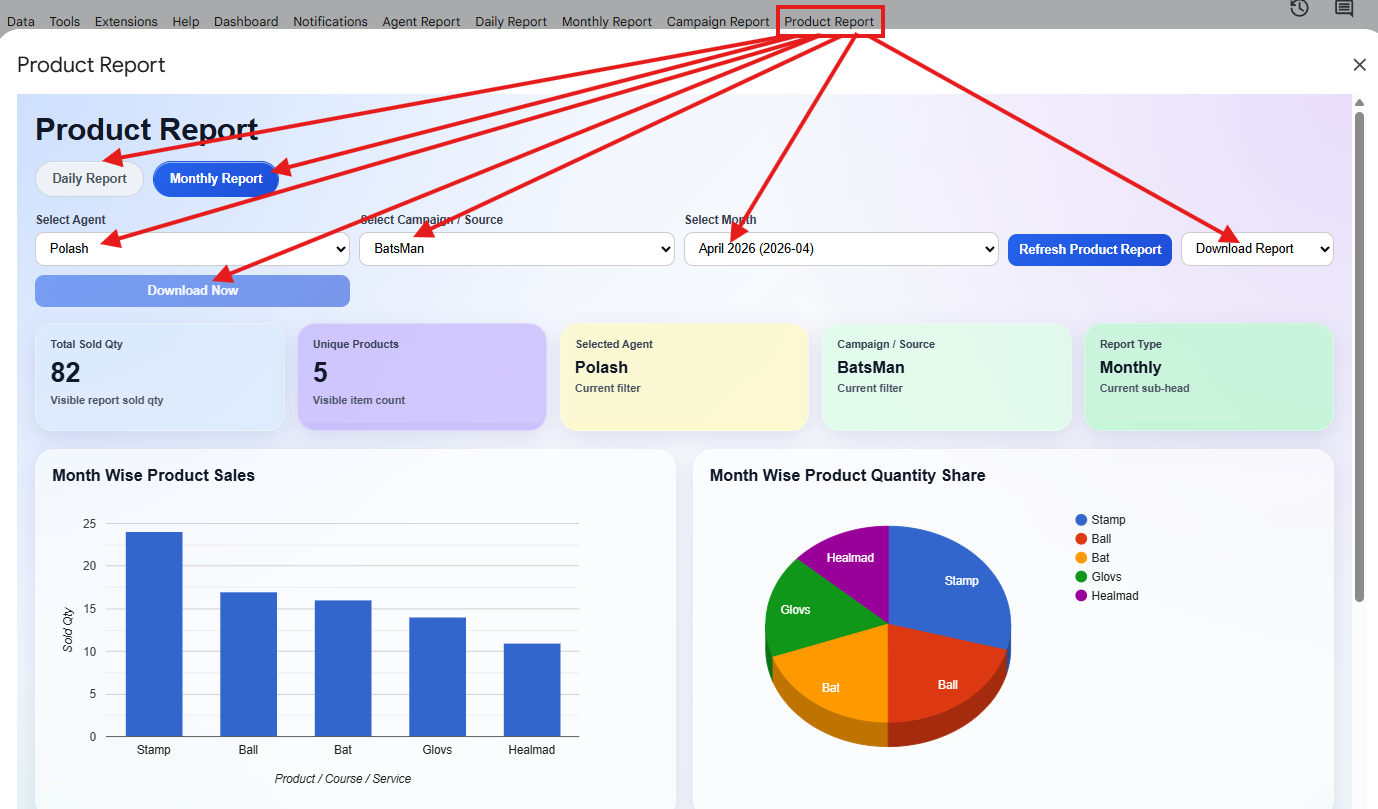Click Refresh Product Report button
This screenshot has width=1378, height=809.
coord(1090,249)
